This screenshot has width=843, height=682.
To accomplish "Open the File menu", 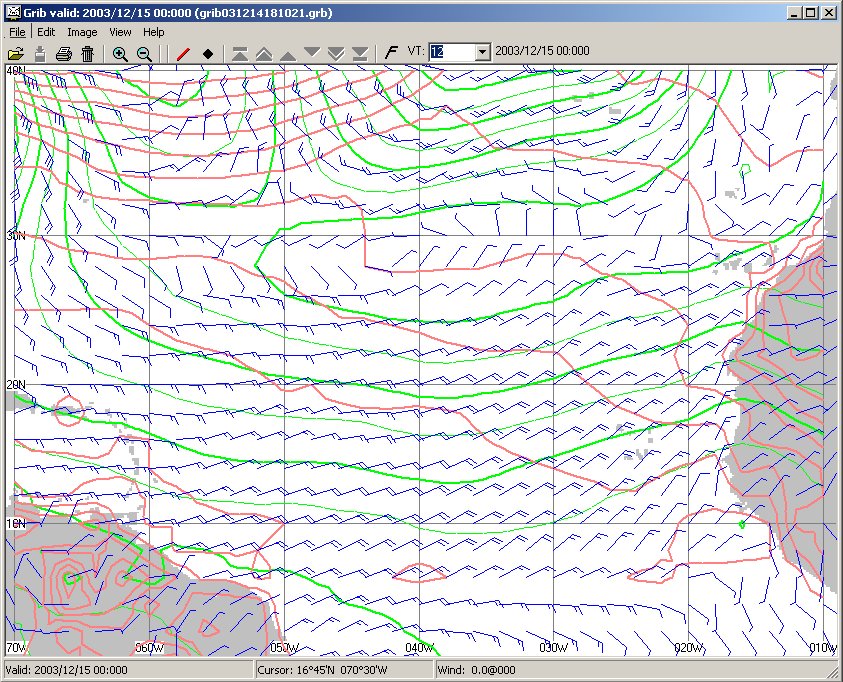I will (x=17, y=32).
